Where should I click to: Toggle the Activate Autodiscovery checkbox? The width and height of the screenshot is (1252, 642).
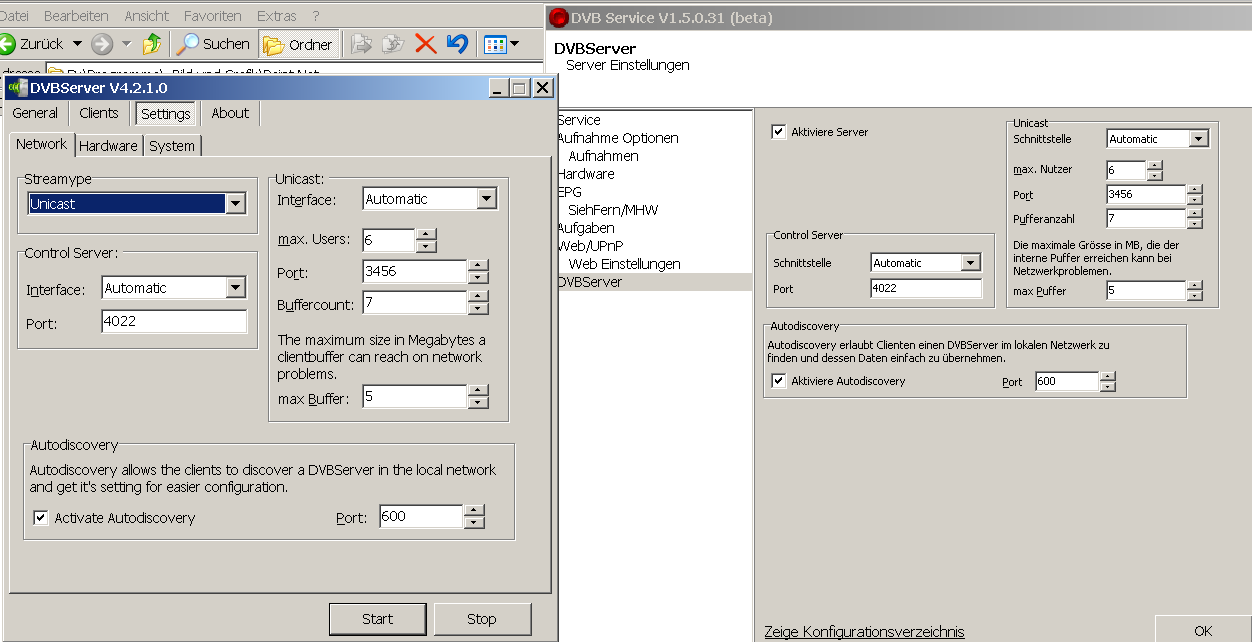tap(41, 518)
